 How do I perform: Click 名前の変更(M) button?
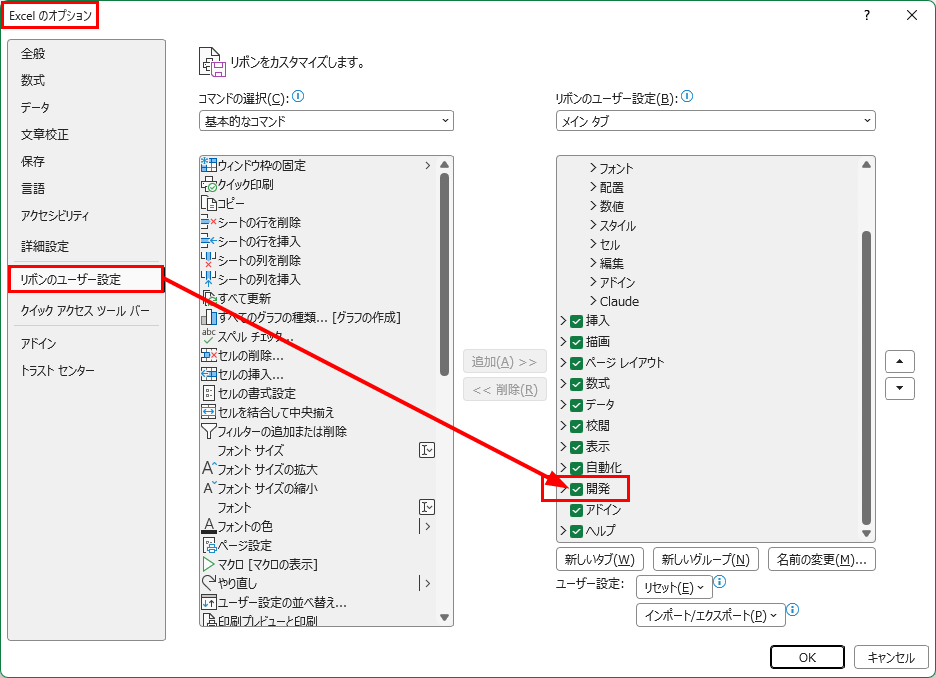pos(821,559)
